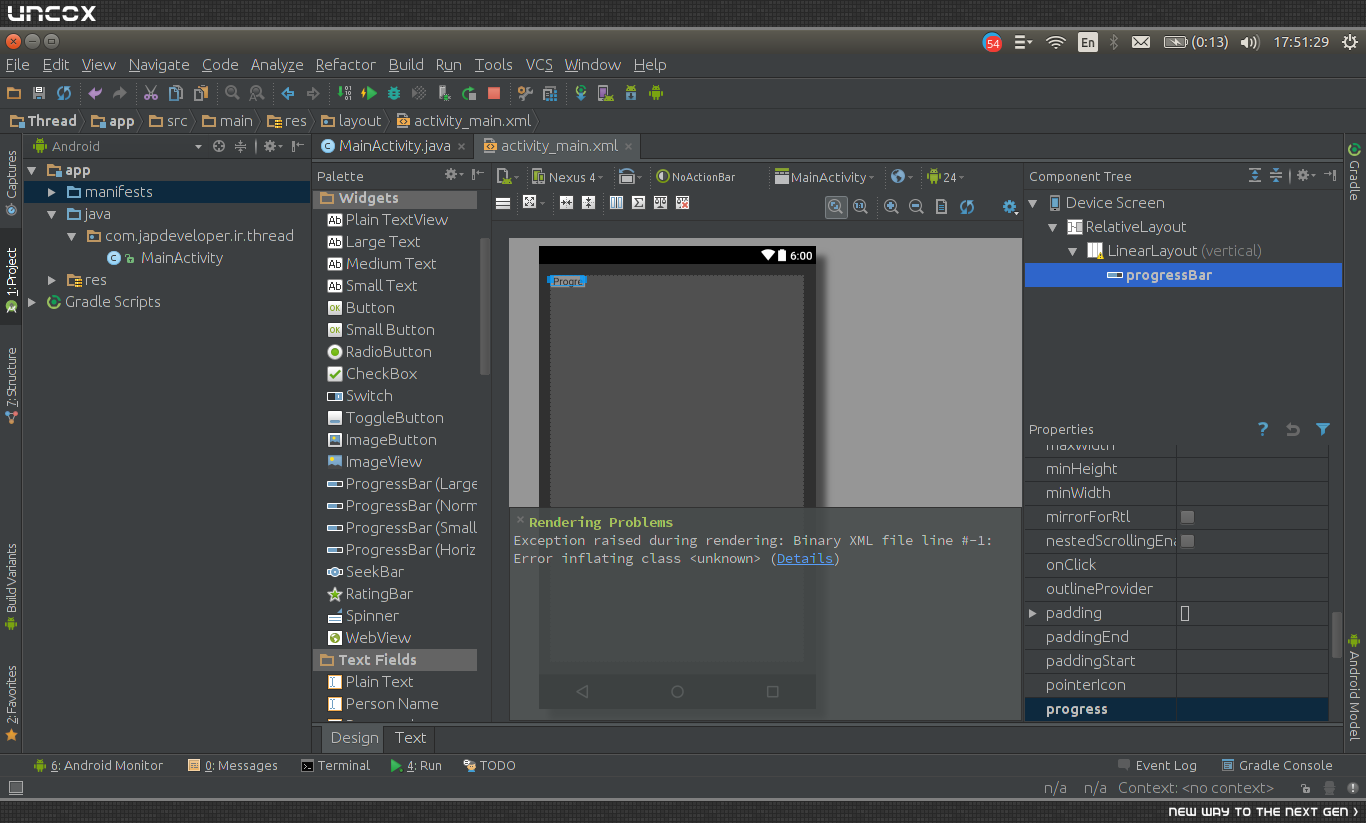Click the Copy icon in toolbar
1366x823 pixels.
176,93
